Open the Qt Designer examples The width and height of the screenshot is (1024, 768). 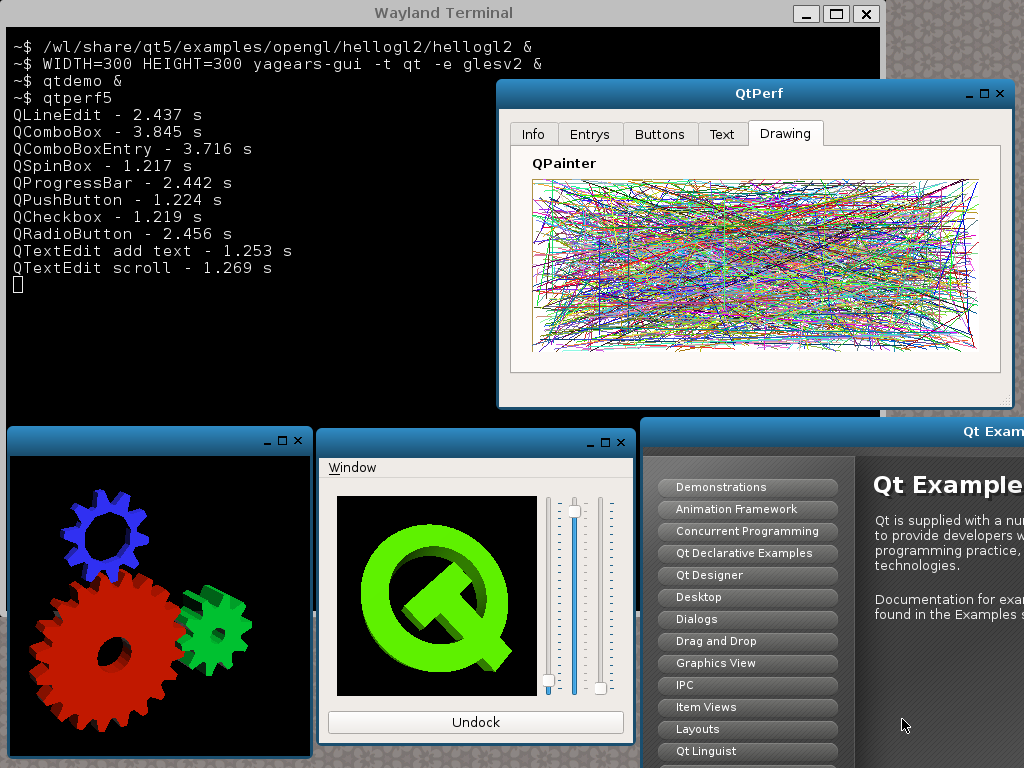click(748, 575)
